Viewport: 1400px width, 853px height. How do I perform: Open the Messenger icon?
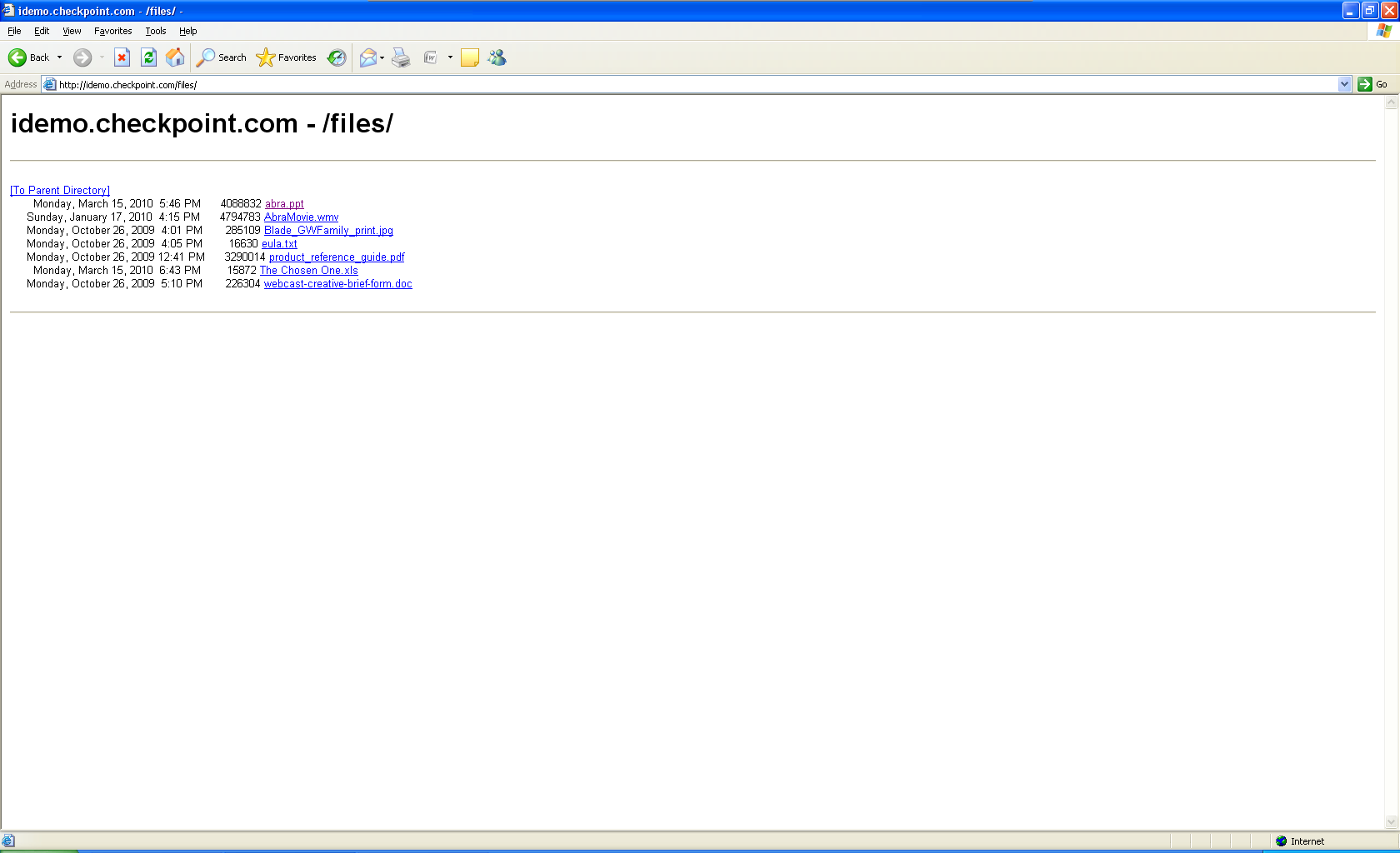pyautogui.click(x=497, y=57)
